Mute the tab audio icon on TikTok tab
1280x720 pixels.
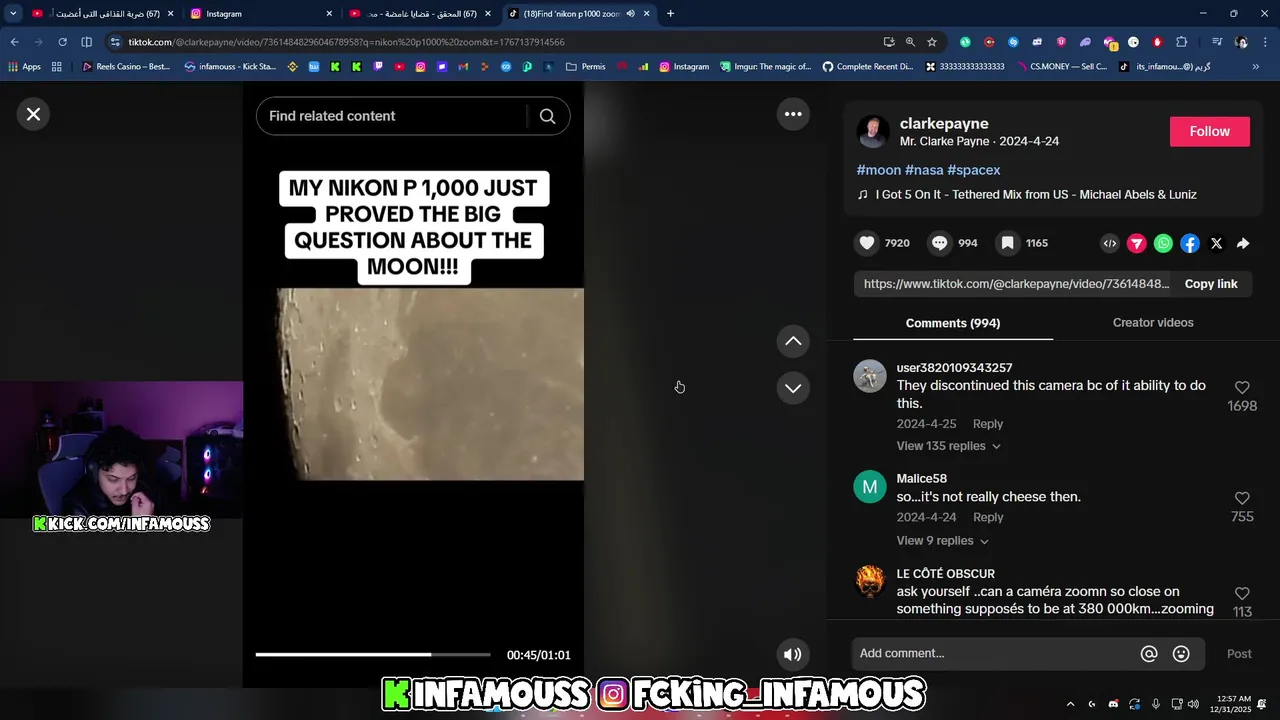tap(631, 14)
